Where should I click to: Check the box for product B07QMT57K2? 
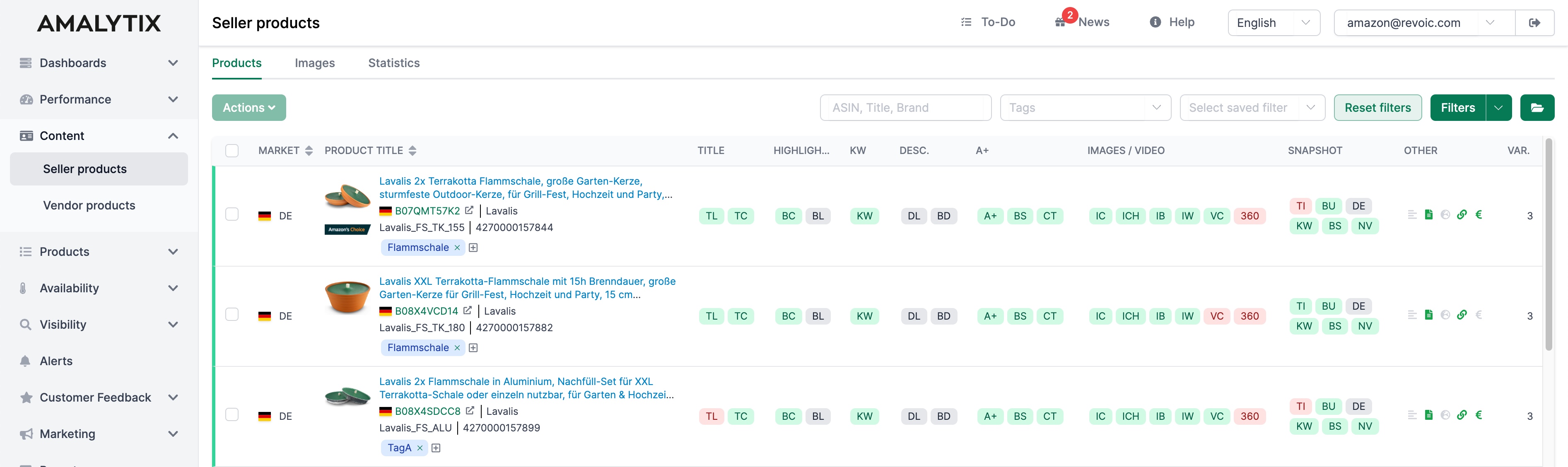pyautogui.click(x=232, y=214)
